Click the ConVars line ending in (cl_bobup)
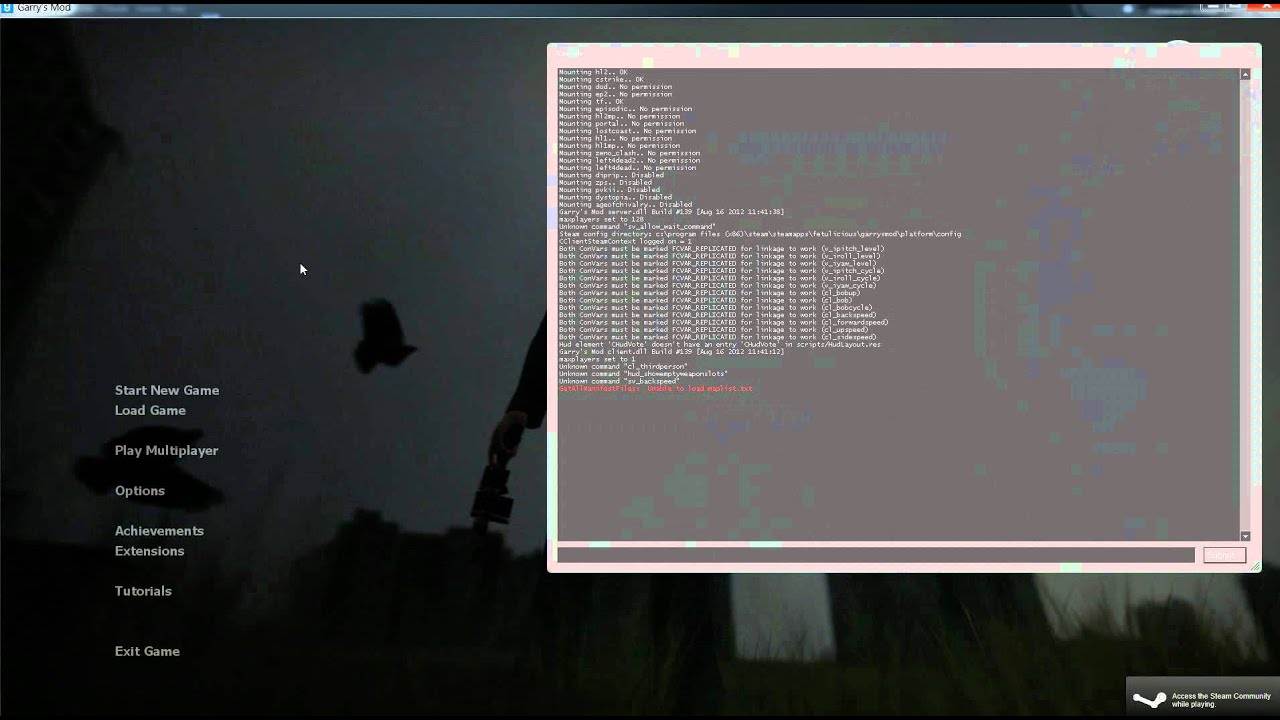The image size is (1280, 720). coord(709,292)
